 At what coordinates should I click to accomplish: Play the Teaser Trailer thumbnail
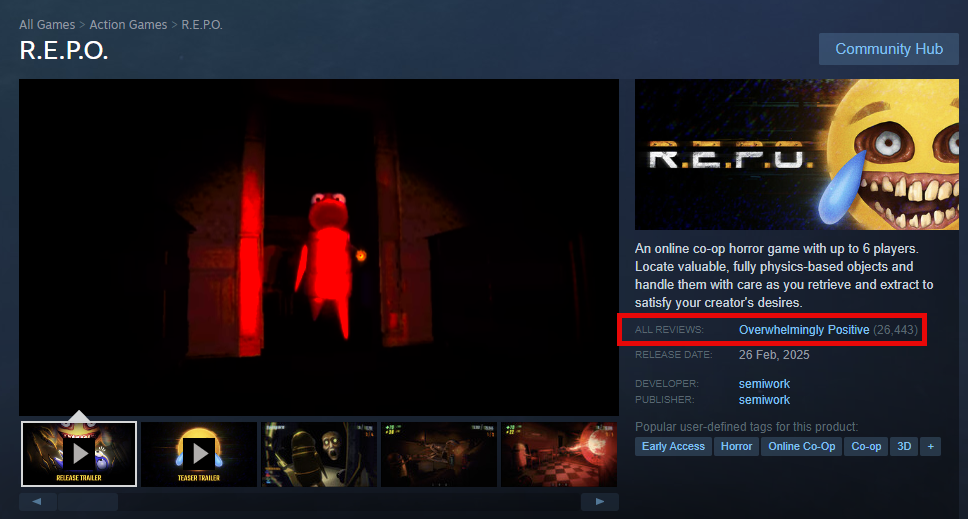199,454
